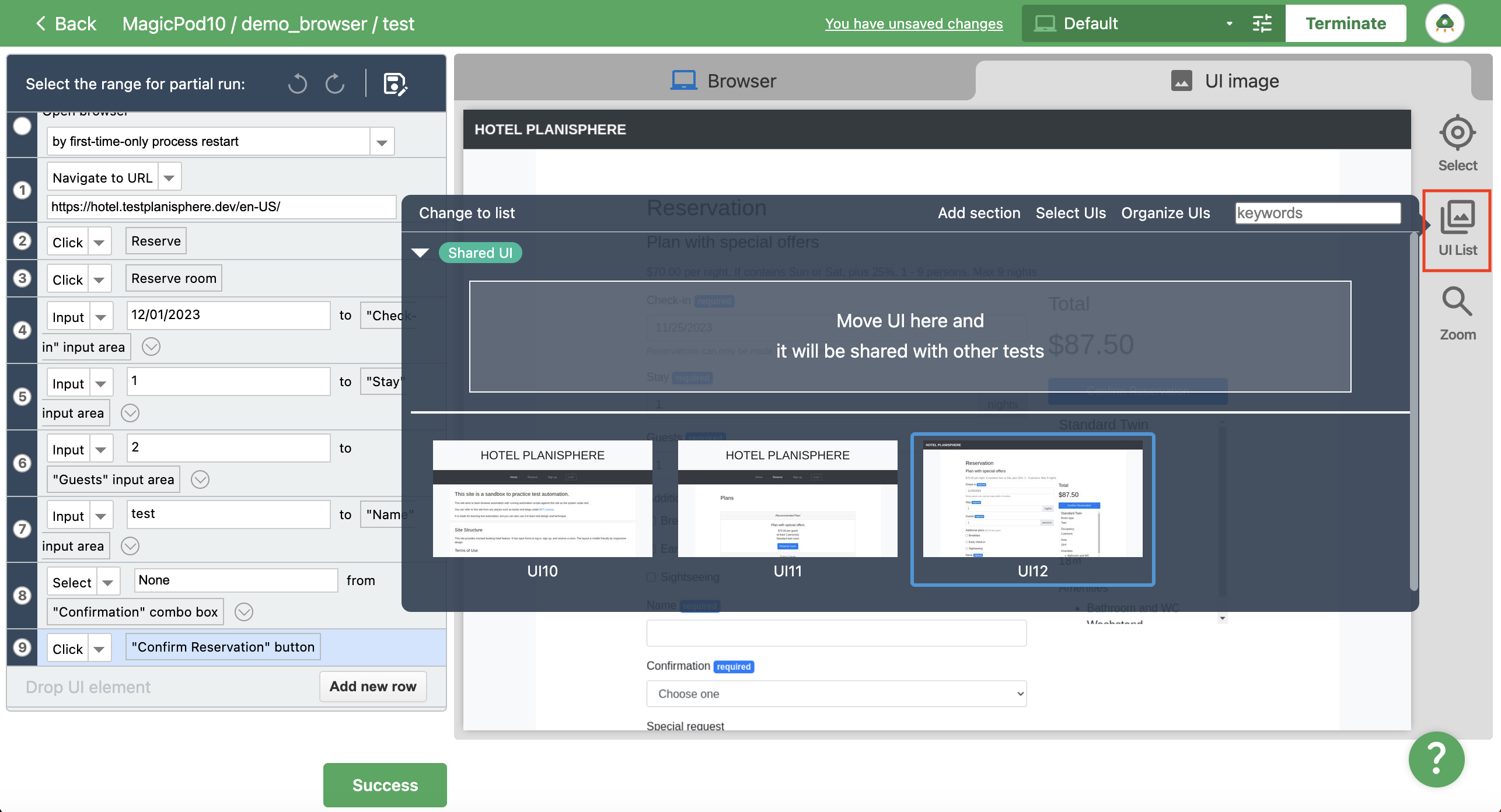Open the help question mark button
The image size is (1501, 812).
click(1436, 759)
